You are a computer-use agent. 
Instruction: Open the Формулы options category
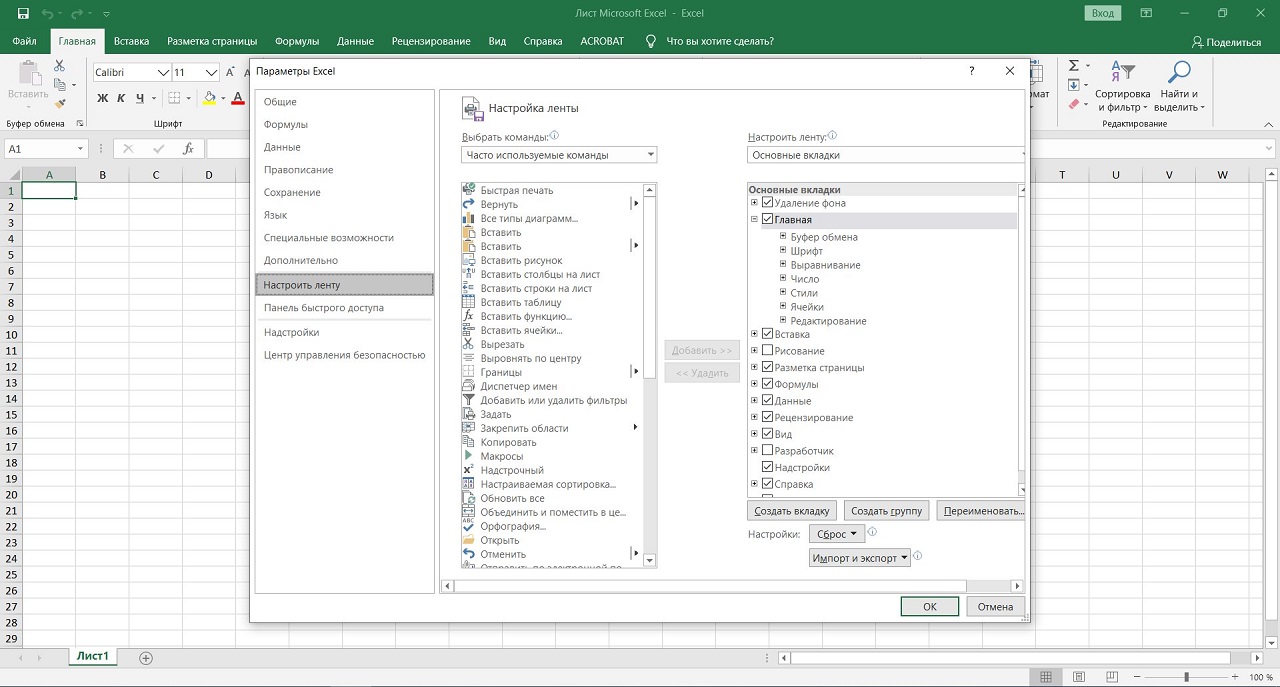[x=286, y=125]
